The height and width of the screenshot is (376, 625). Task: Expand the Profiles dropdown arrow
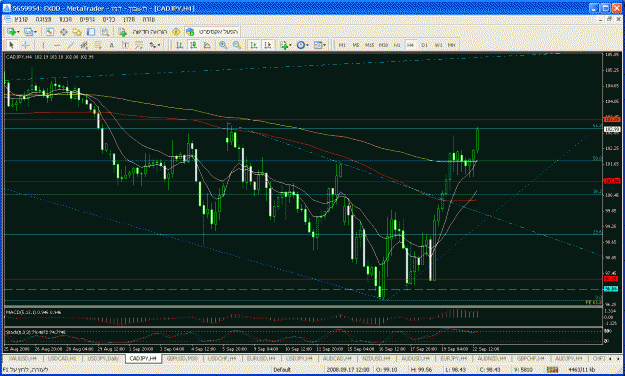pos(35,32)
